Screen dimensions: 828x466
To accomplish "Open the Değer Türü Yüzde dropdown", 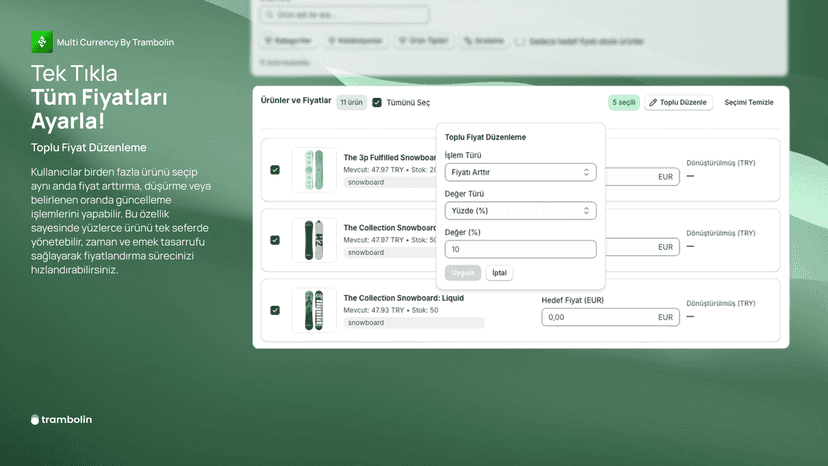I will pos(521,211).
